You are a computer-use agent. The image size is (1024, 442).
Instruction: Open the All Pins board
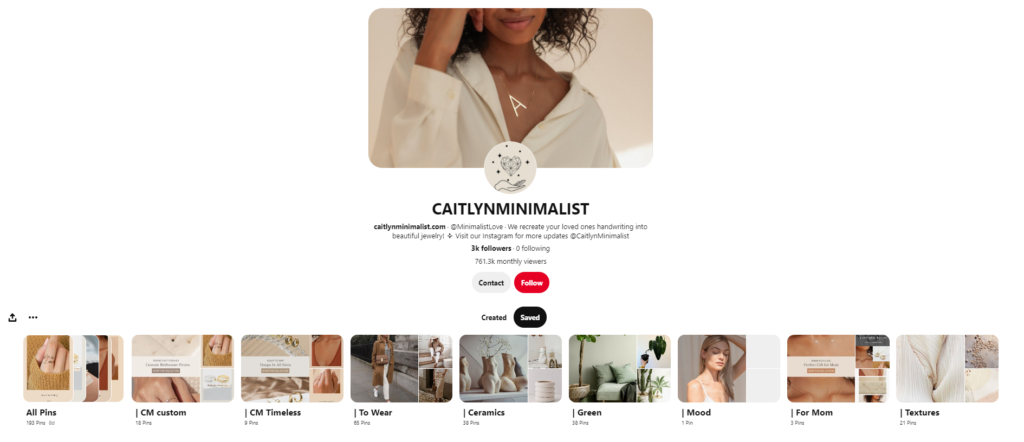[x=73, y=369]
